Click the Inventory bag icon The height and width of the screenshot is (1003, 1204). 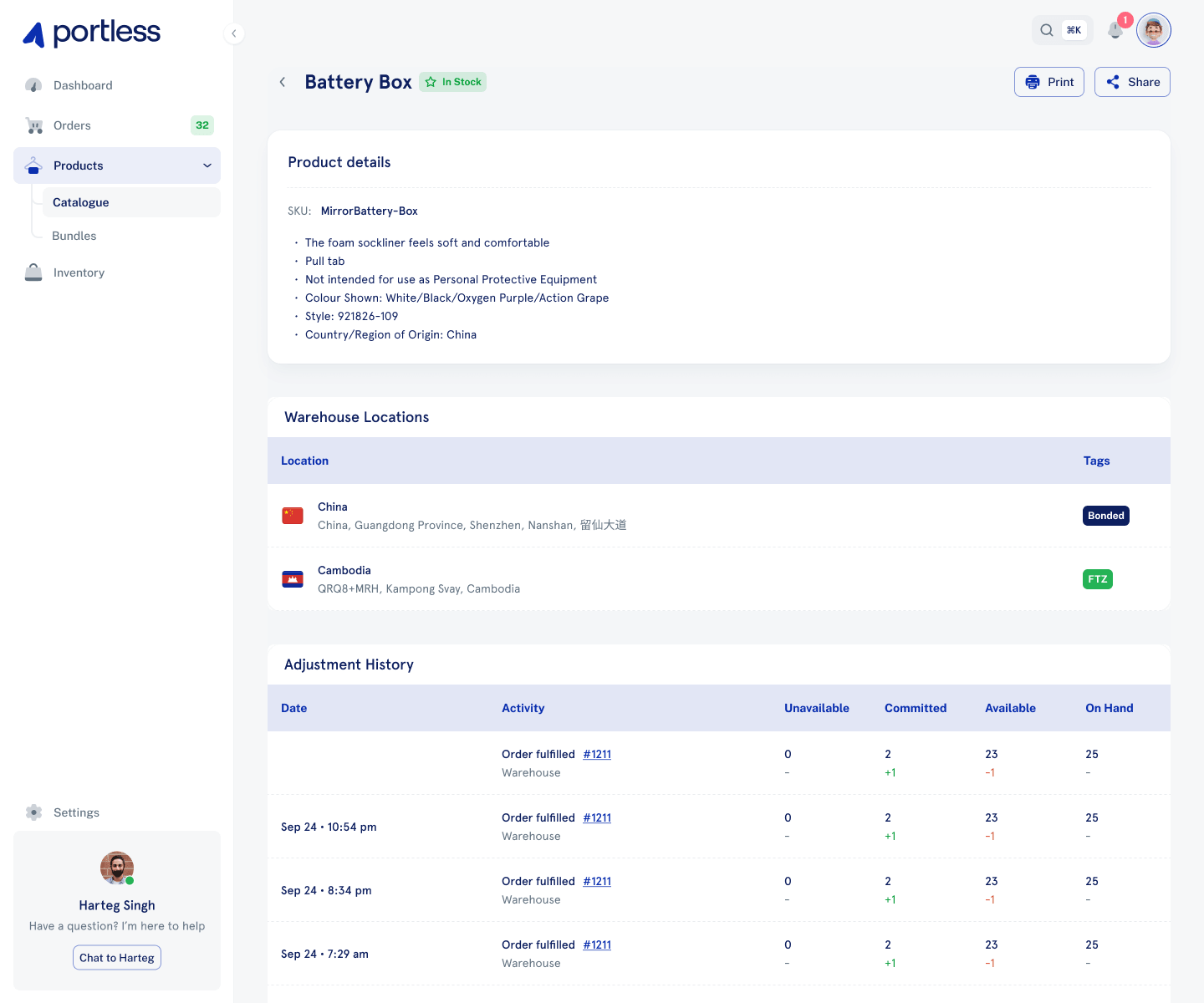[x=33, y=272]
